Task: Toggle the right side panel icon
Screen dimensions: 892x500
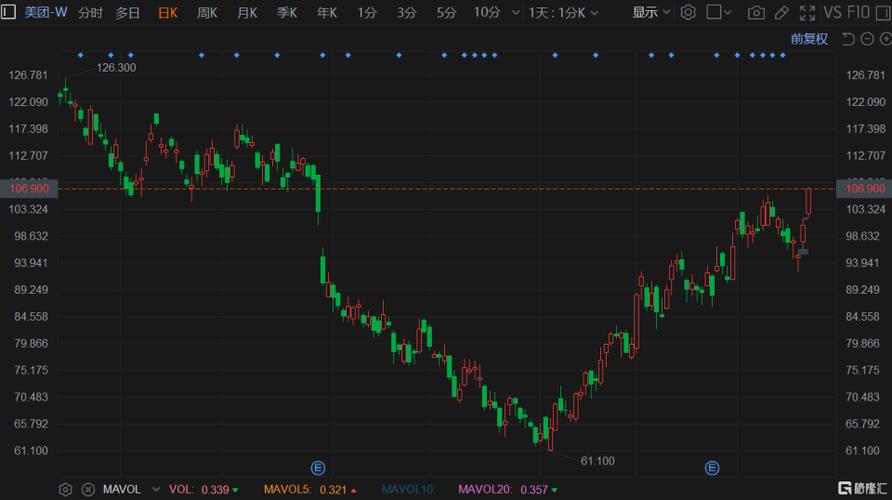Action: (x=884, y=13)
